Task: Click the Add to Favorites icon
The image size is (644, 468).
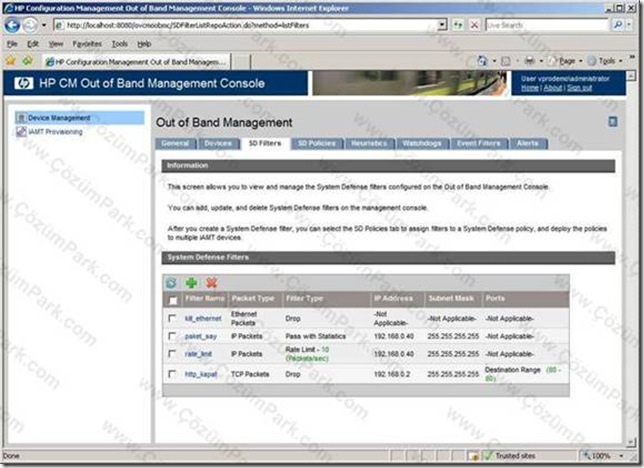Action: coord(27,61)
